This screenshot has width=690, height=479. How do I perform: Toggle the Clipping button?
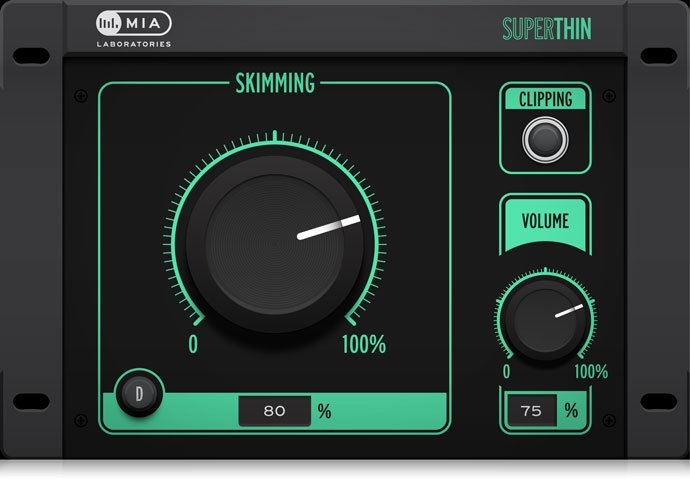[x=545, y=139]
